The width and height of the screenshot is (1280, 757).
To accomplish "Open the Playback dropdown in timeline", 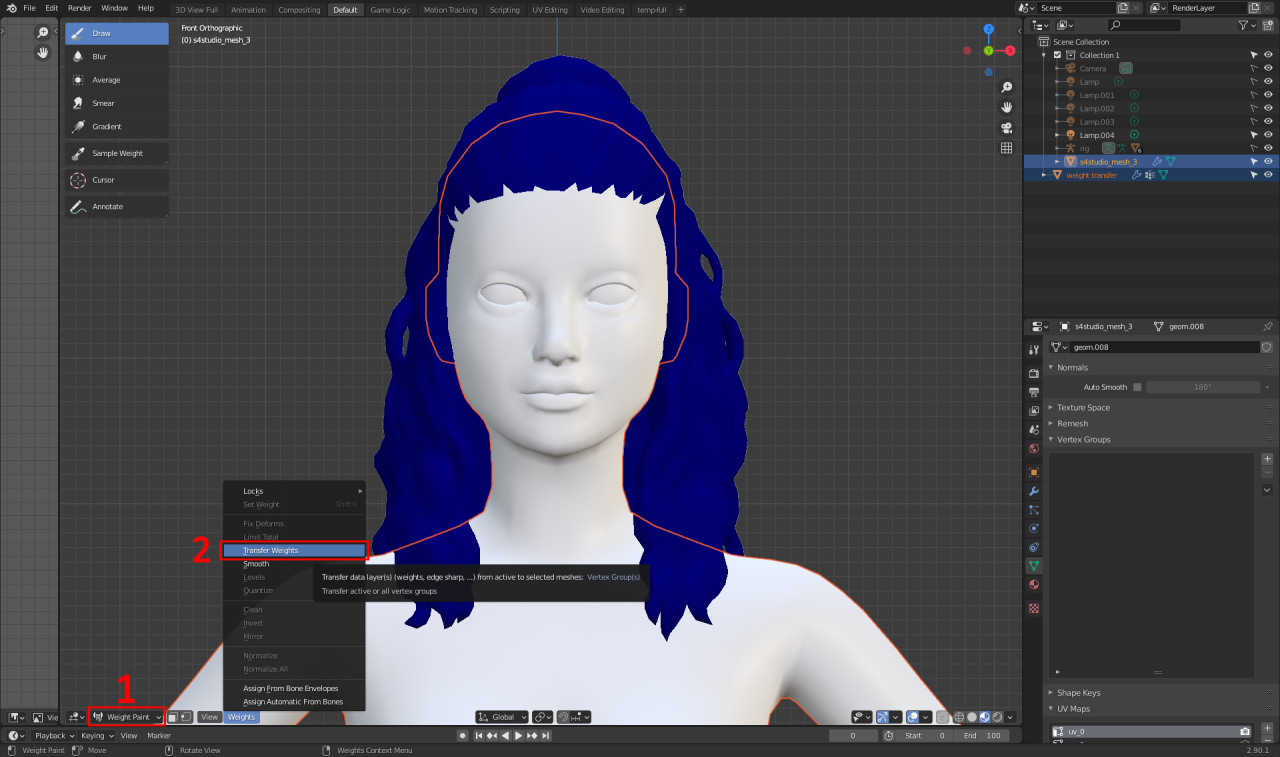I will [x=53, y=736].
